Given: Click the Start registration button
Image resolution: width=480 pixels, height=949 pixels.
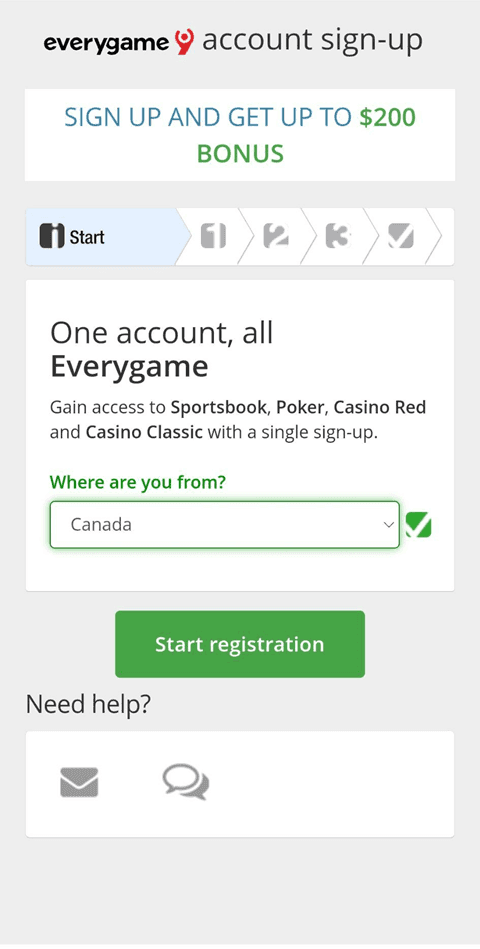Looking at the screenshot, I should (240, 644).
